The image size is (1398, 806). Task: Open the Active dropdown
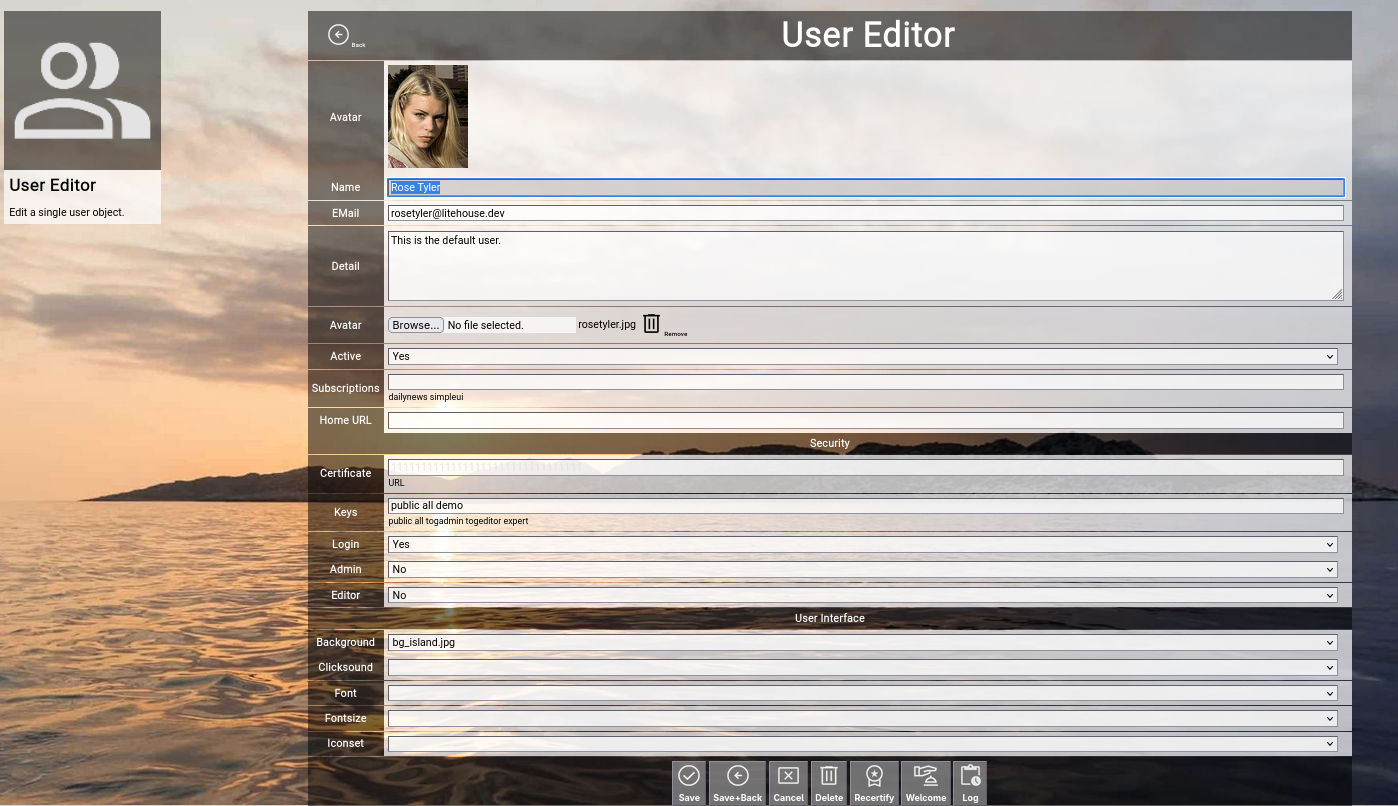864,357
